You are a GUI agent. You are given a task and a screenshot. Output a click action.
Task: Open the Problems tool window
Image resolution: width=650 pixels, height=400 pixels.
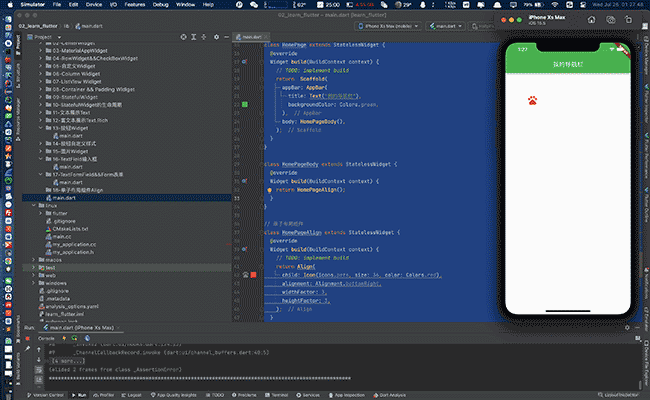(x=244, y=395)
